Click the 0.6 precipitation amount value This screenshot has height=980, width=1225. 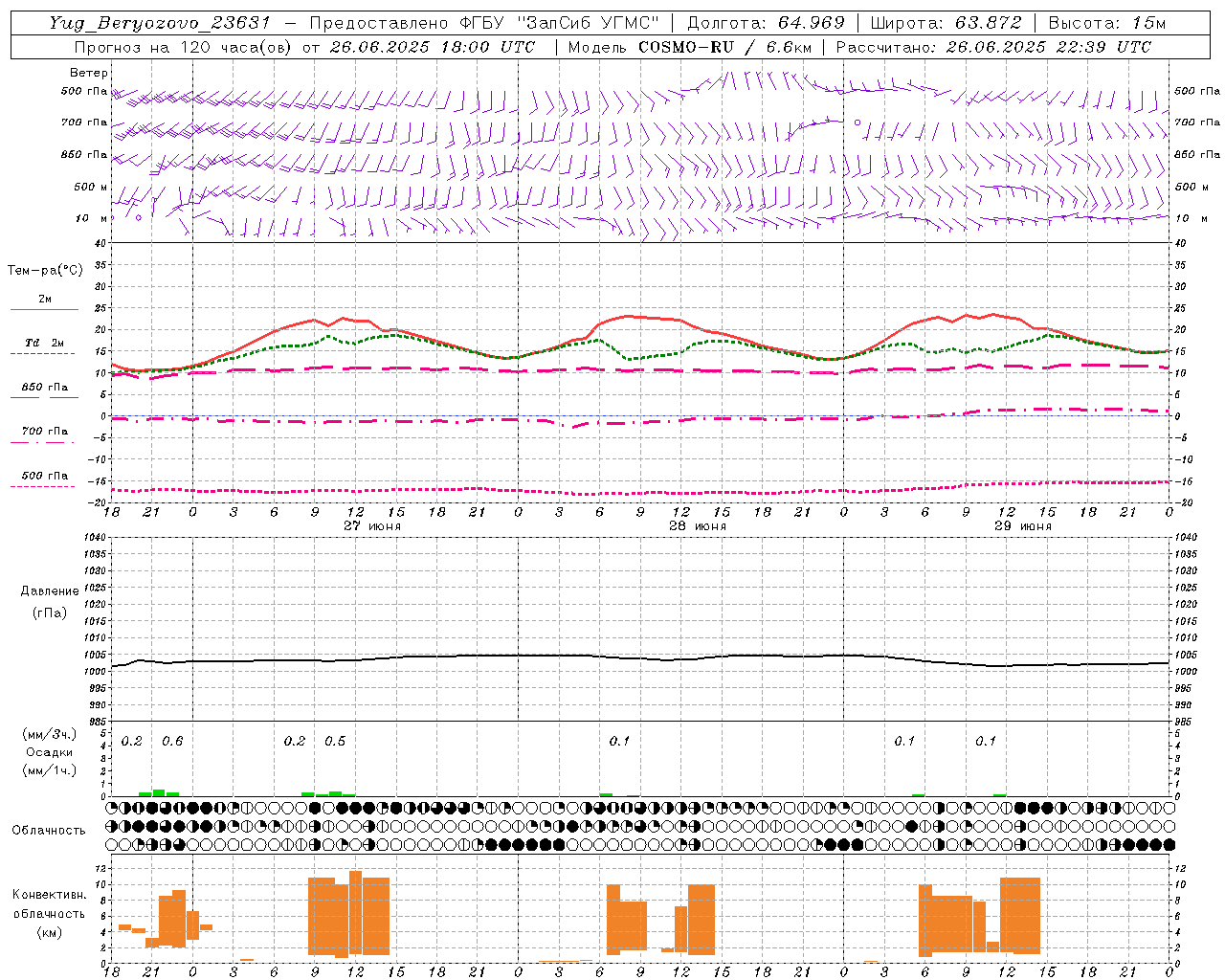[x=172, y=741]
